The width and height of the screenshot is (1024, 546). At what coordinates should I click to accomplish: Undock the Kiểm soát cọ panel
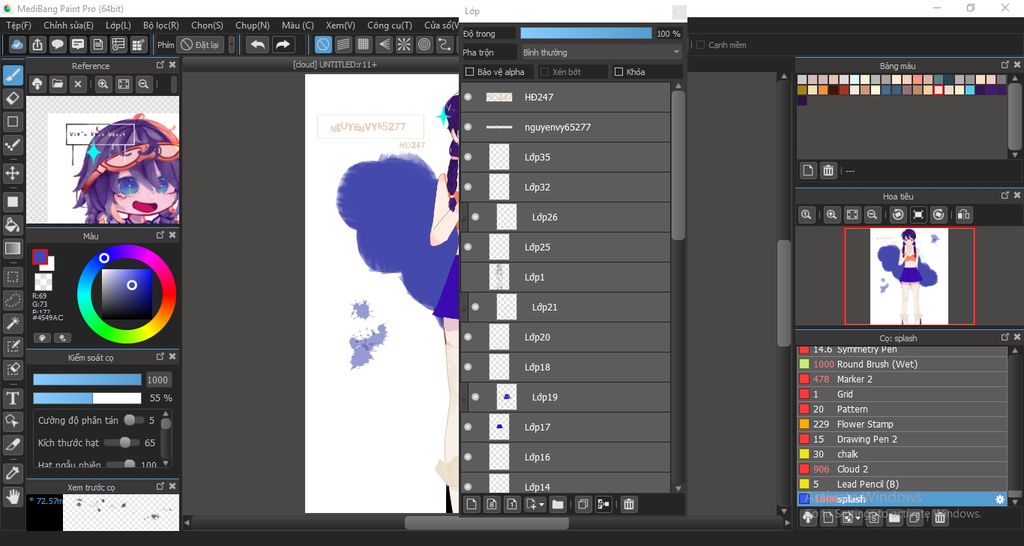[161, 357]
